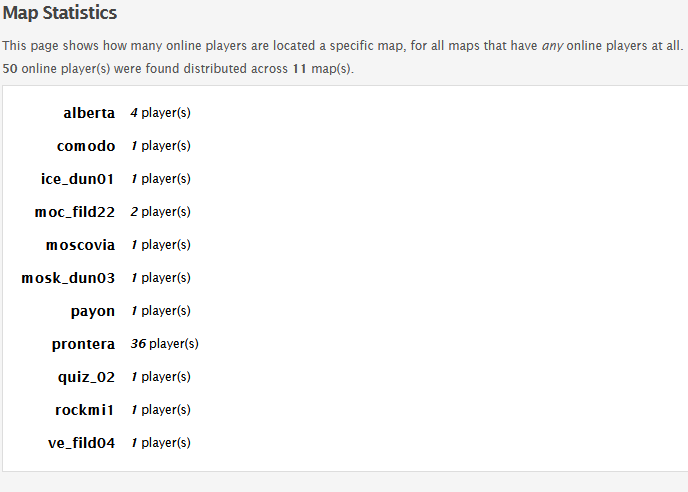Image resolution: width=688 pixels, height=492 pixels.
Task: Click the mosk_dun03 map entry
Action: (x=68, y=278)
